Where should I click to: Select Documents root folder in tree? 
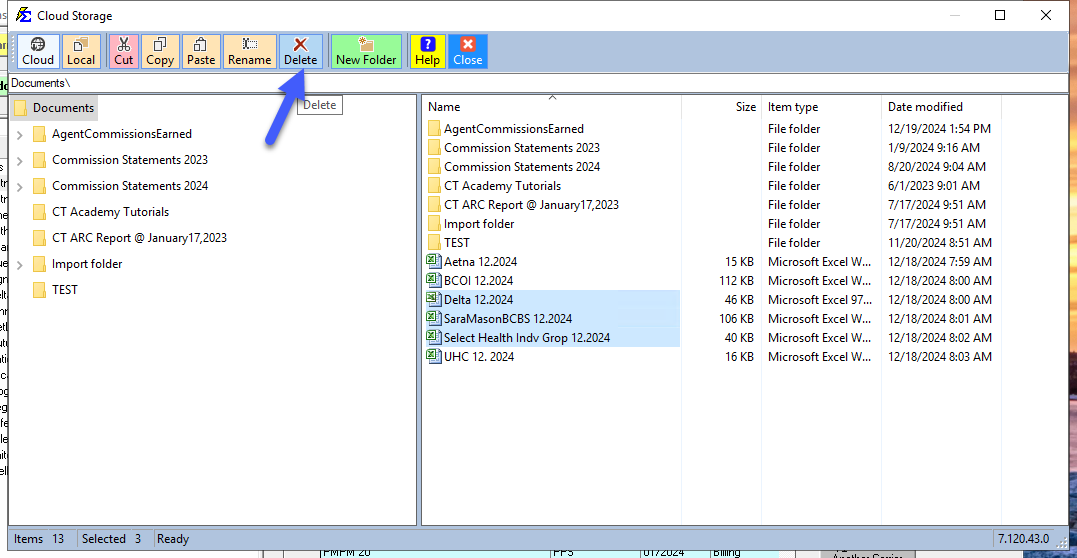point(55,108)
